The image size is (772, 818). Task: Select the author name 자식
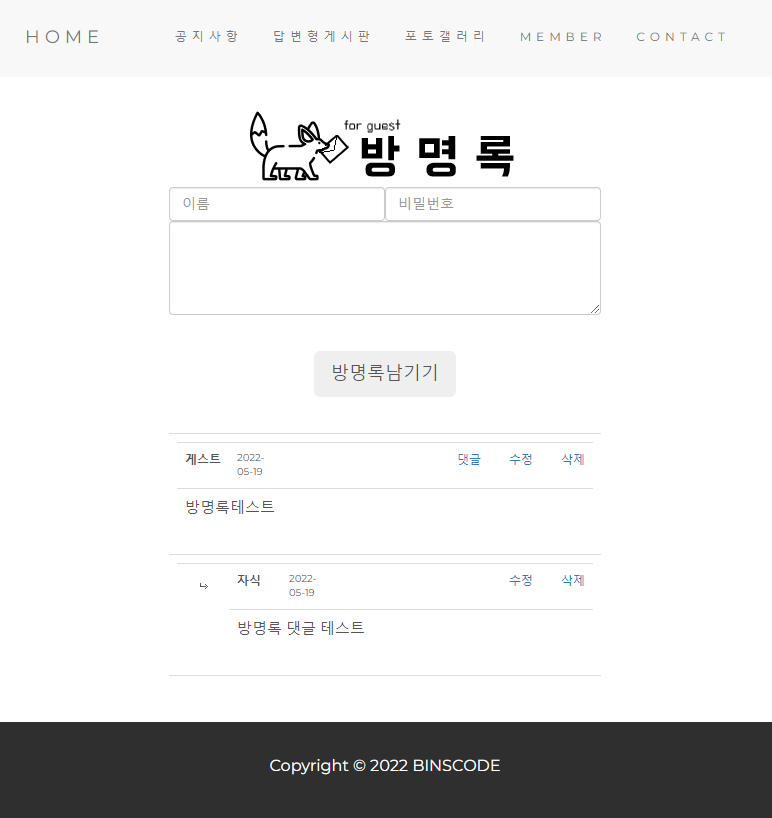[249, 580]
